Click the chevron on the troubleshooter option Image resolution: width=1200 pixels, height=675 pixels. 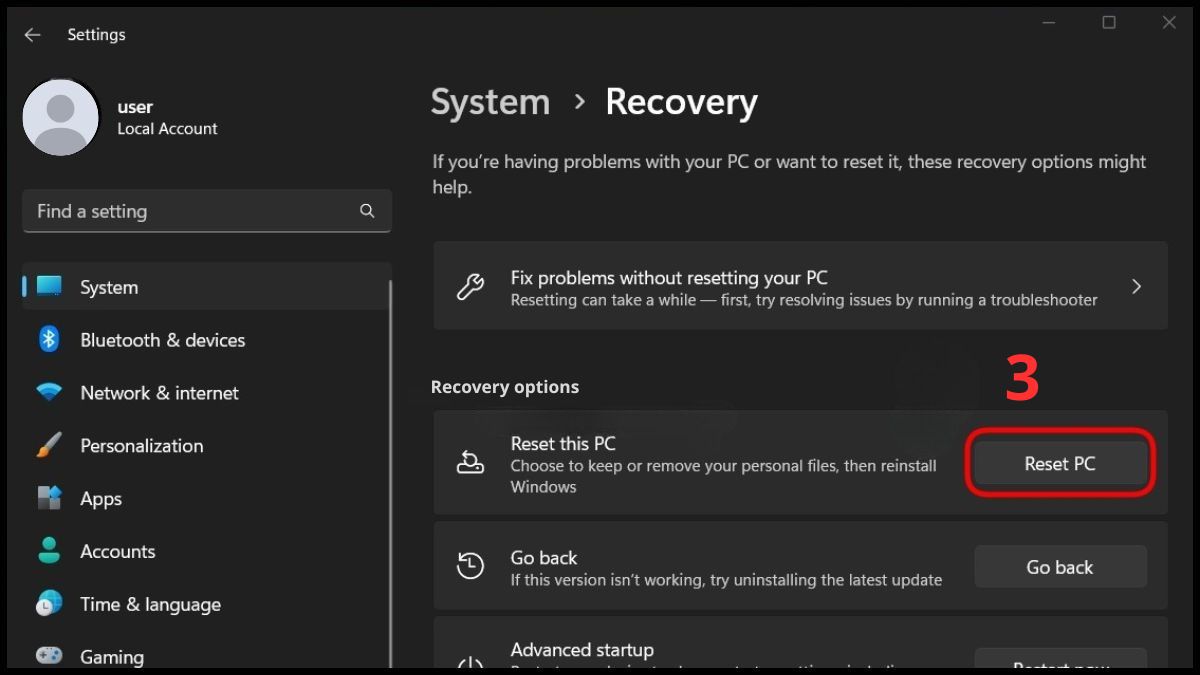(x=1136, y=286)
